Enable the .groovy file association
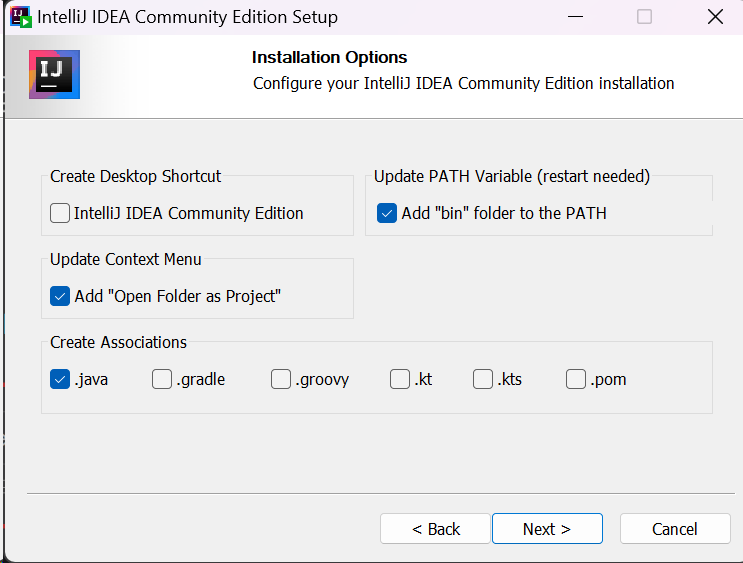The height and width of the screenshot is (563, 743). click(x=281, y=379)
